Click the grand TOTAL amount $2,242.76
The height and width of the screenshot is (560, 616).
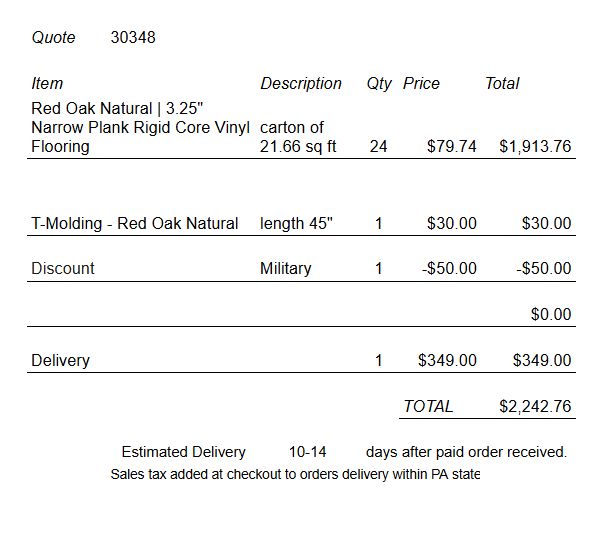pyautogui.click(x=535, y=406)
